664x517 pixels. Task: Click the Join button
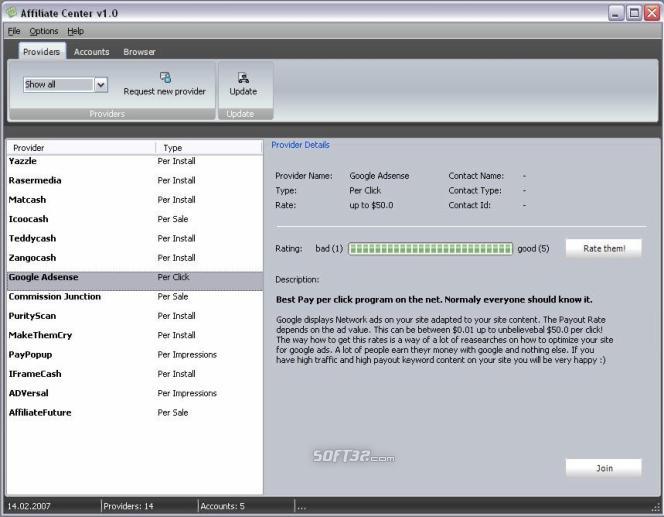tap(604, 468)
